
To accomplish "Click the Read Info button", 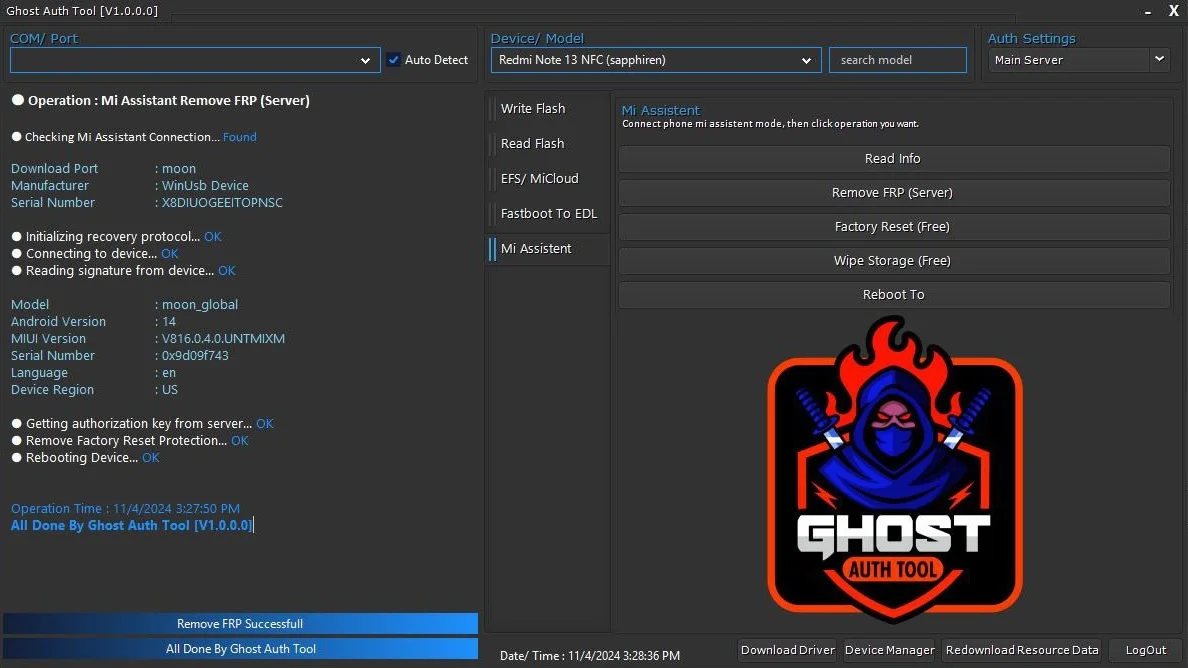I will point(893,158).
